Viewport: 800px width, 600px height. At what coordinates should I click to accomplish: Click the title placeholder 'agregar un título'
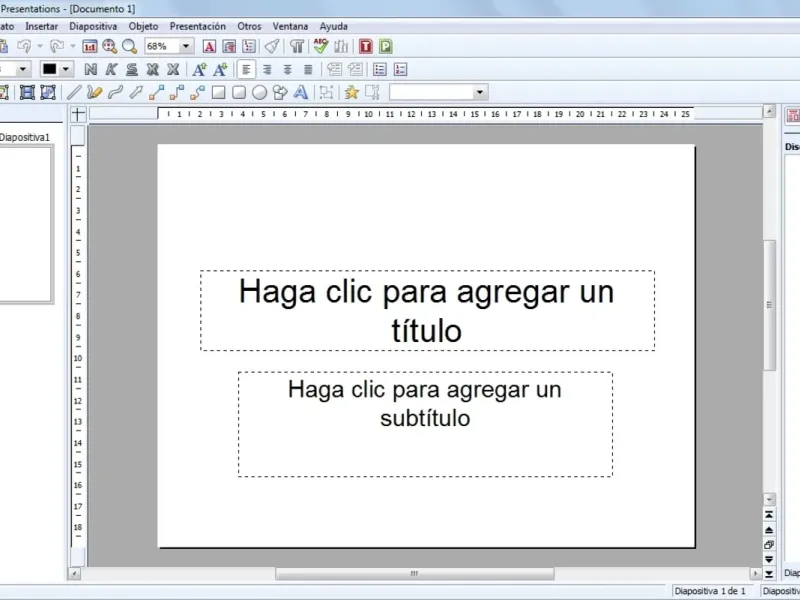pyautogui.click(x=427, y=310)
